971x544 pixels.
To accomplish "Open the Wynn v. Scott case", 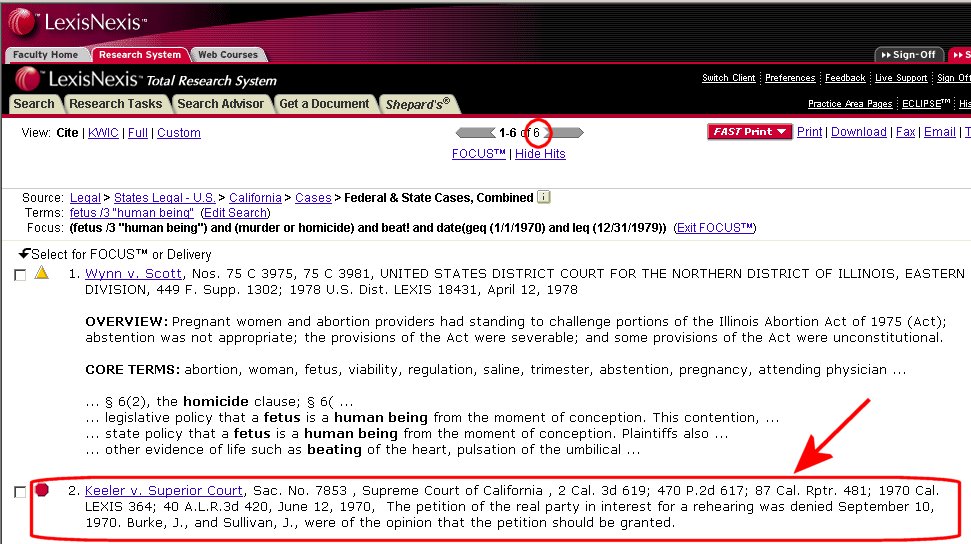I will [x=133, y=273].
